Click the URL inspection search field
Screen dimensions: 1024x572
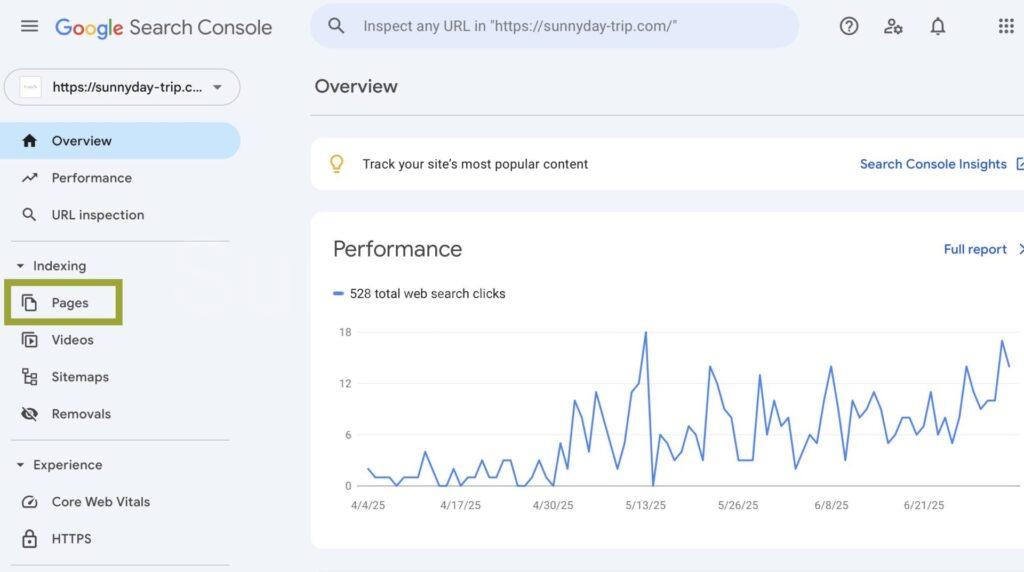[x=555, y=26]
